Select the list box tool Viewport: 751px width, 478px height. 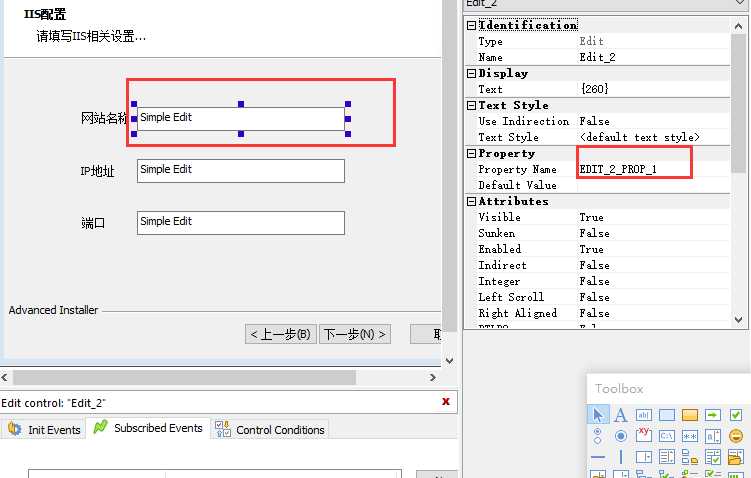point(667,457)
